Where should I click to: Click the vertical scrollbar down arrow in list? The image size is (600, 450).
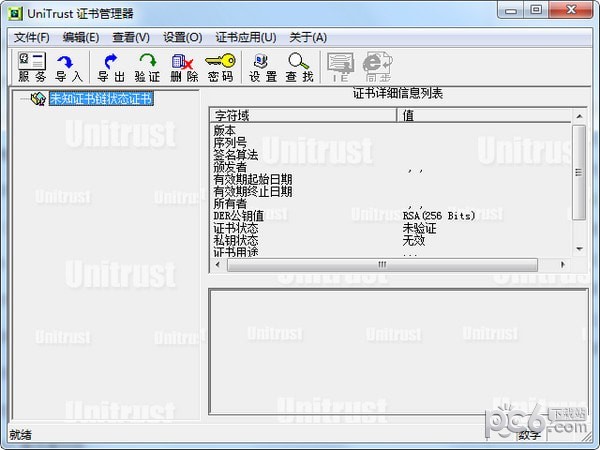tap(578, 247)
